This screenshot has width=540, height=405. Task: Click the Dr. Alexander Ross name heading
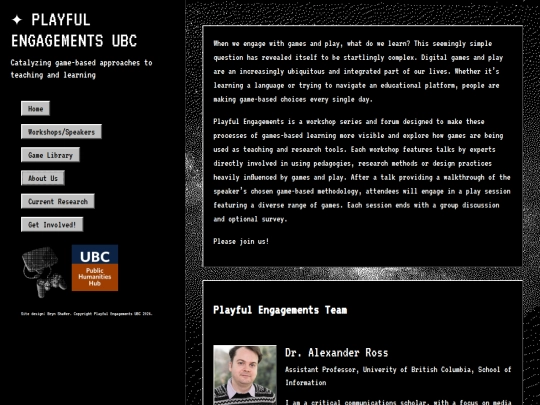coord(336,353)
